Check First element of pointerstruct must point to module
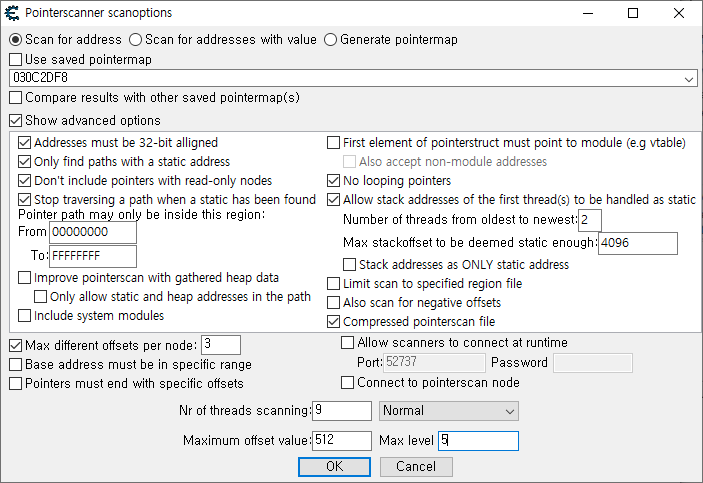703x483 pixels. pyautogui.click(x=333, y=143)
